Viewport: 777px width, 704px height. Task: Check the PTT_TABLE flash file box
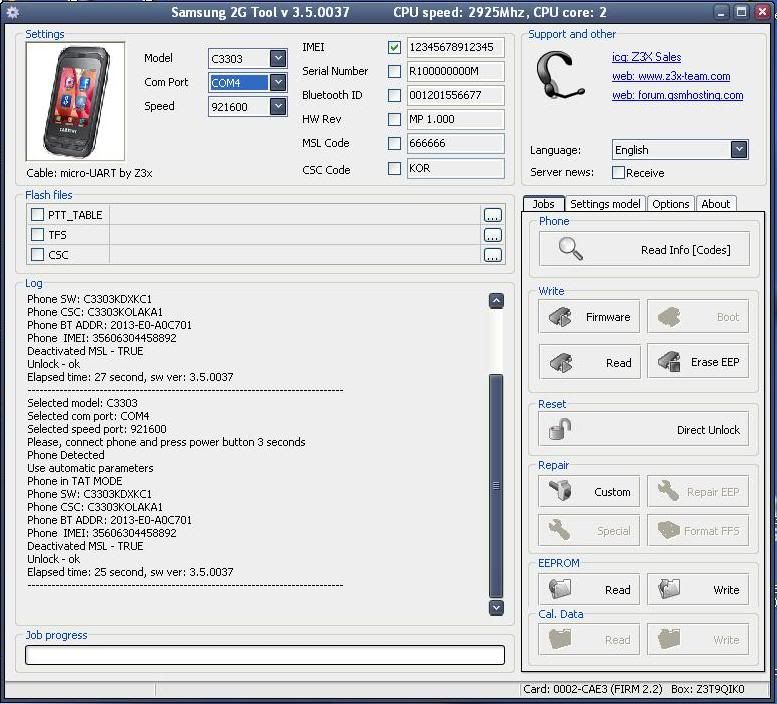(37, 215)
